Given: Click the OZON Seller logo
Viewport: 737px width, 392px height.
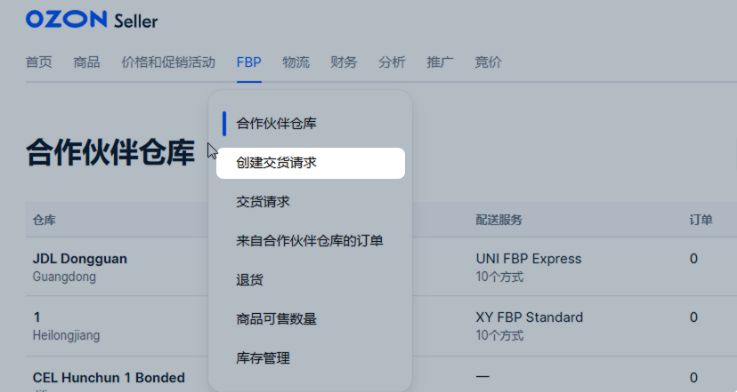Looking at the screenshot, I should pos(92,20).
